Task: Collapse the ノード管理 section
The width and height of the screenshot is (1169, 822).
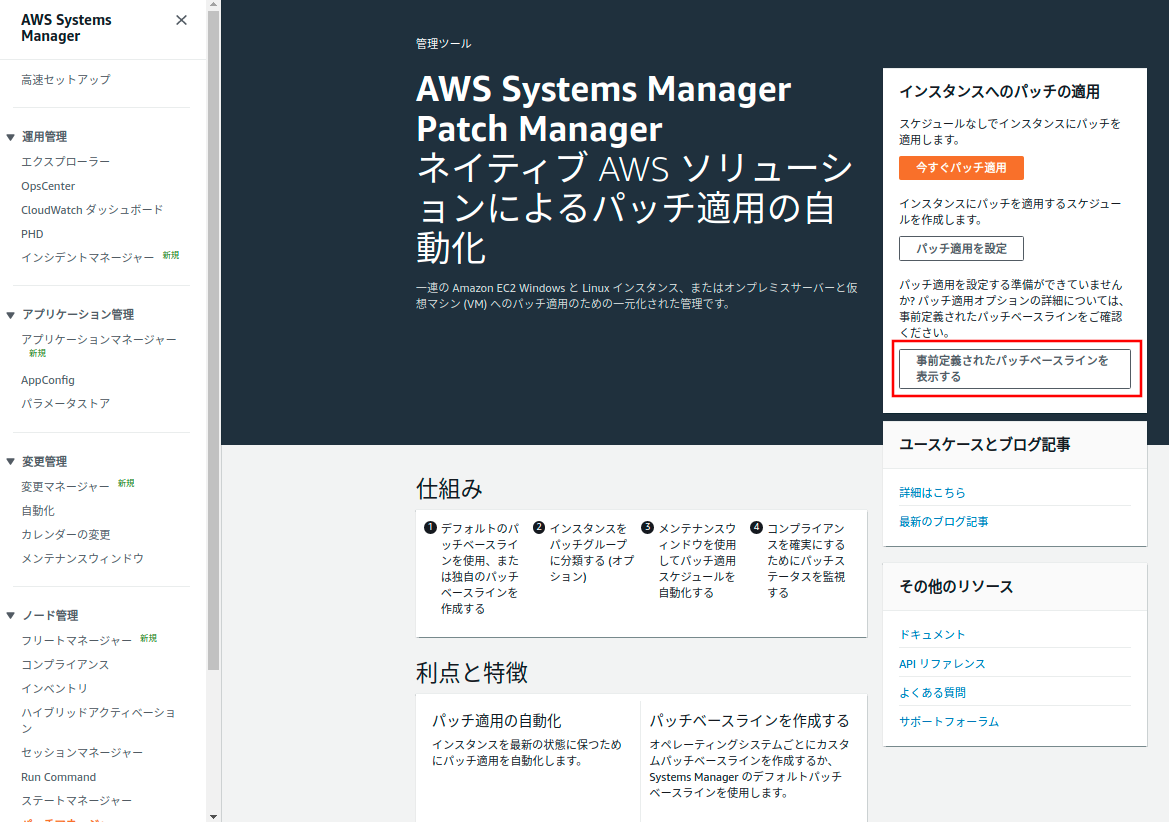Action: 11,616
